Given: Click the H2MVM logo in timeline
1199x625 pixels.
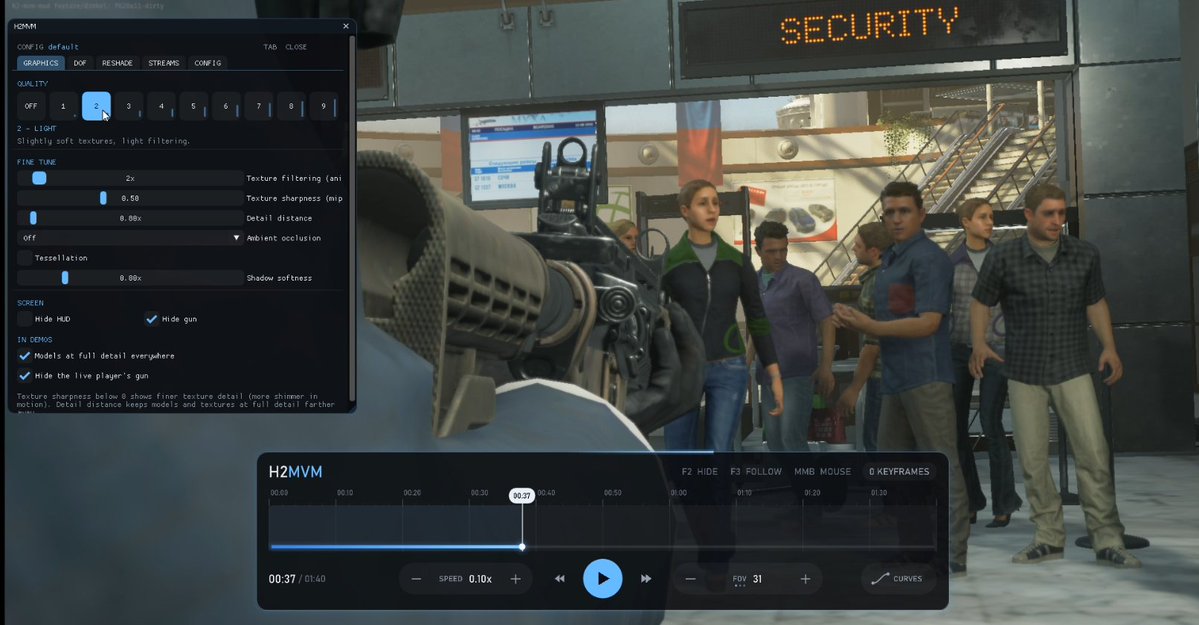Looking at the screenshot, I should [295, 472].
